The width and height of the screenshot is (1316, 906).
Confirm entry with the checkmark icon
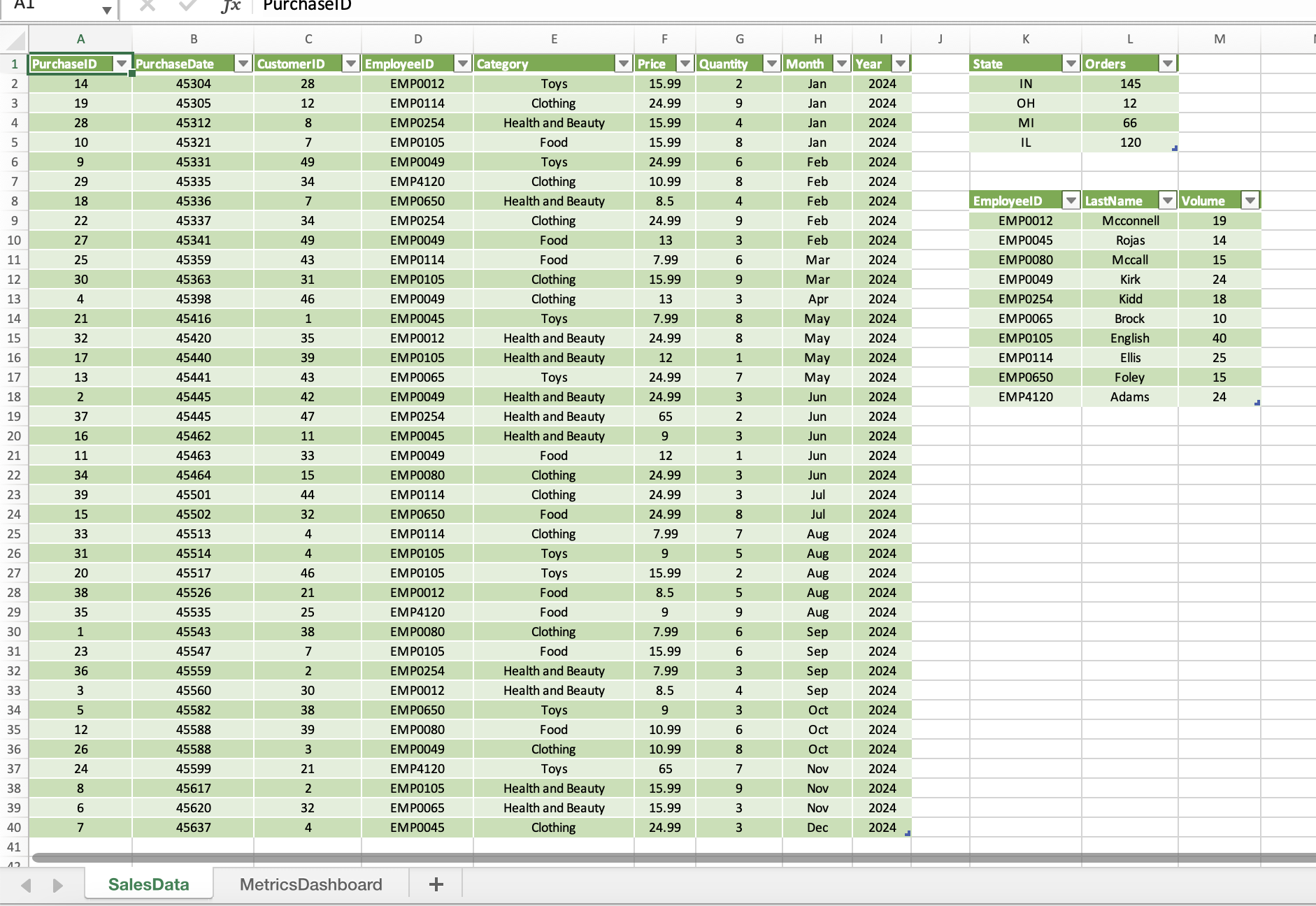(185, 6)
